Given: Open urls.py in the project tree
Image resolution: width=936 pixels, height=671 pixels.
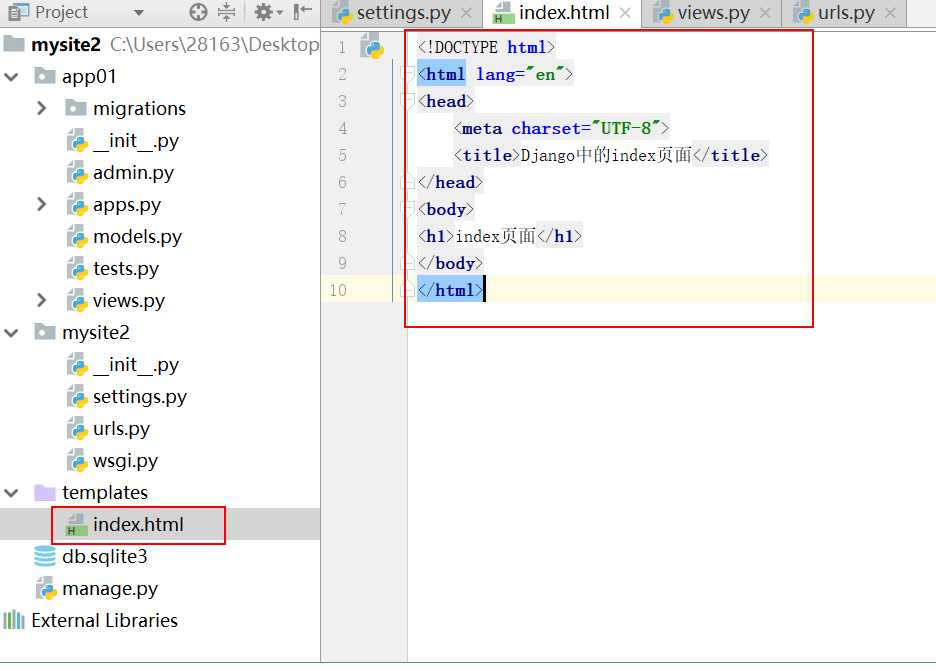Looking at the screenshot, I should [121, 429].
